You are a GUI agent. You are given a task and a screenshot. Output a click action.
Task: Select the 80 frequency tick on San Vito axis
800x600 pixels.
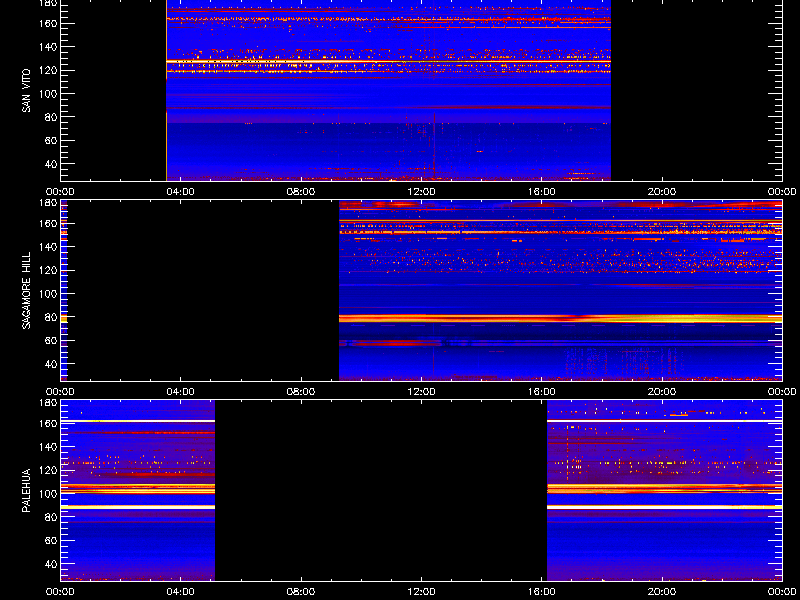(51, 117)
